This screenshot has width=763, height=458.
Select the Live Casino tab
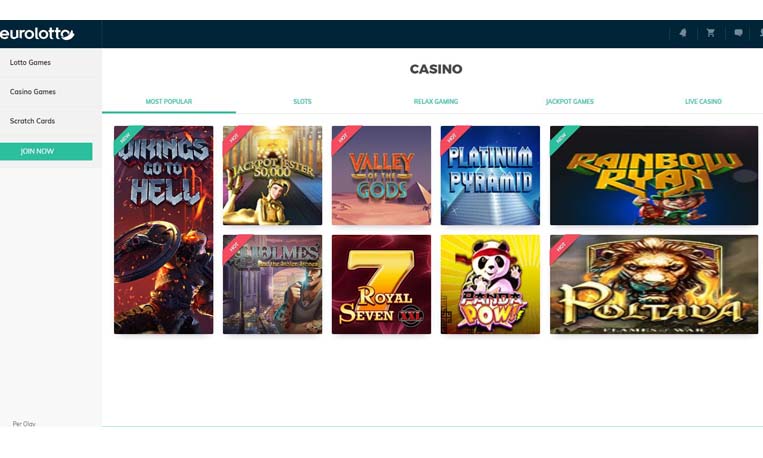coord(703,101)
